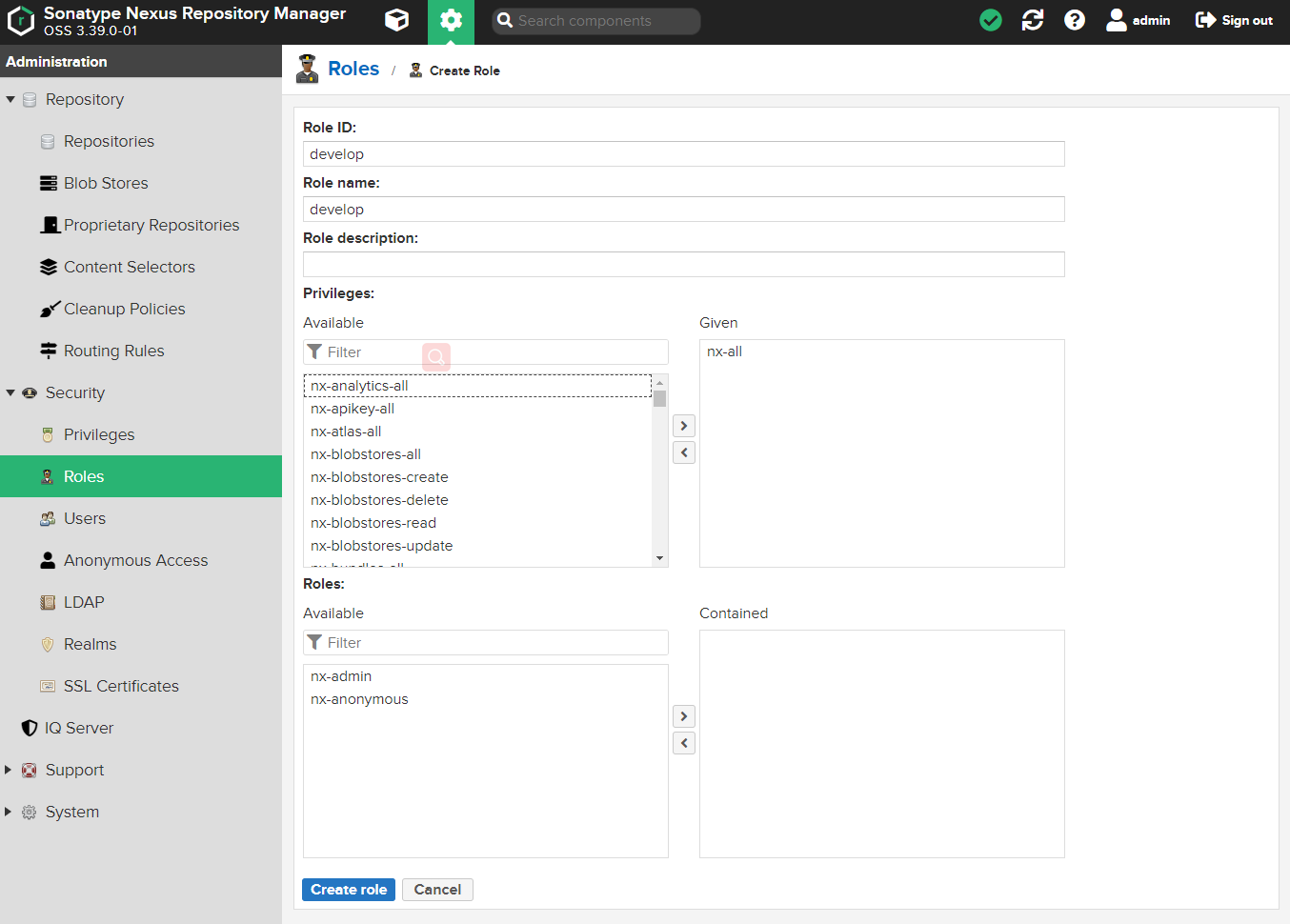Click the Roles breadcrumb officer icon
This screenshot has height=924, width=1290.
[x=307, y=69]
